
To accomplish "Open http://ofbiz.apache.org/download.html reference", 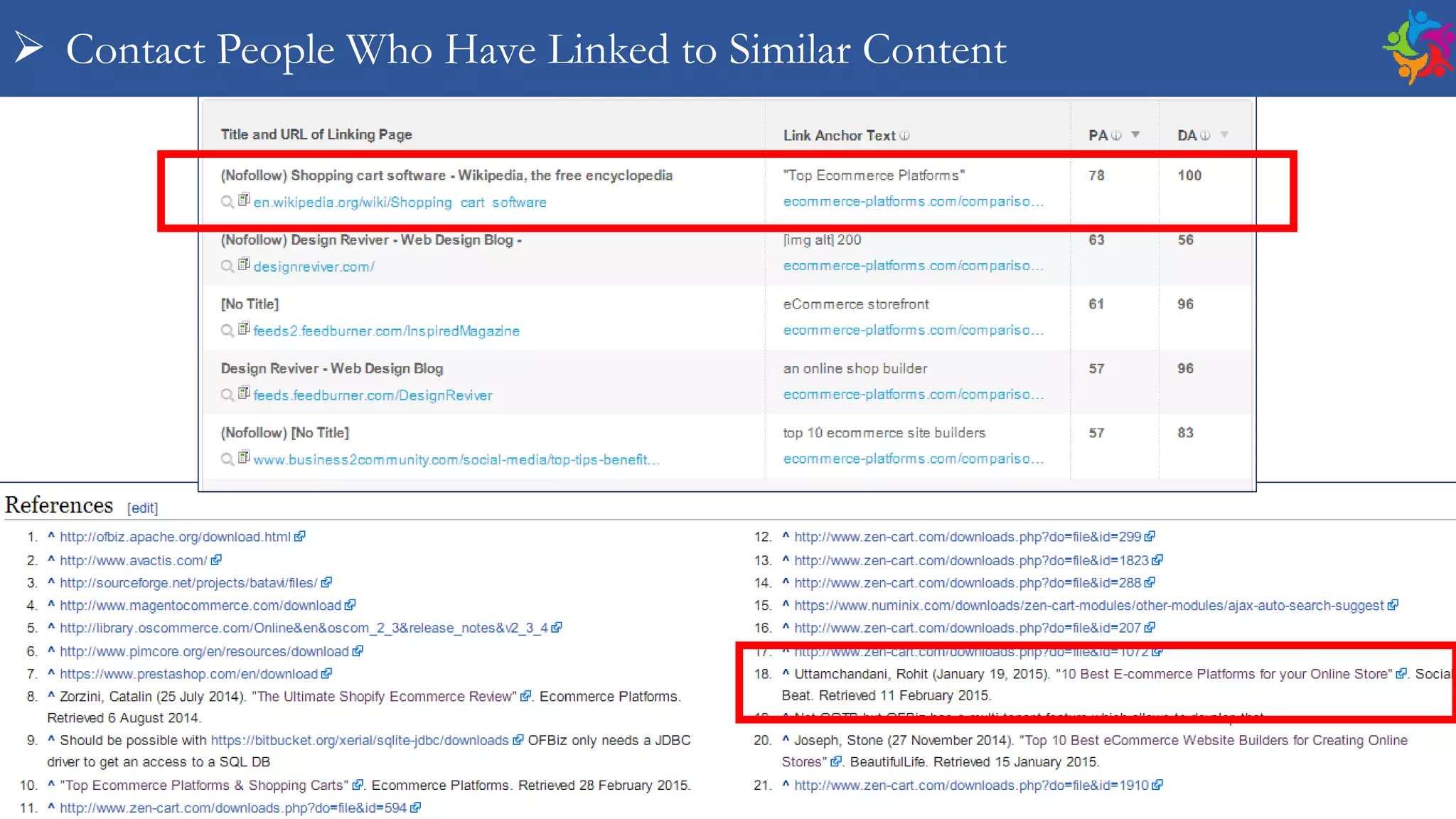I will coord(176,537).
